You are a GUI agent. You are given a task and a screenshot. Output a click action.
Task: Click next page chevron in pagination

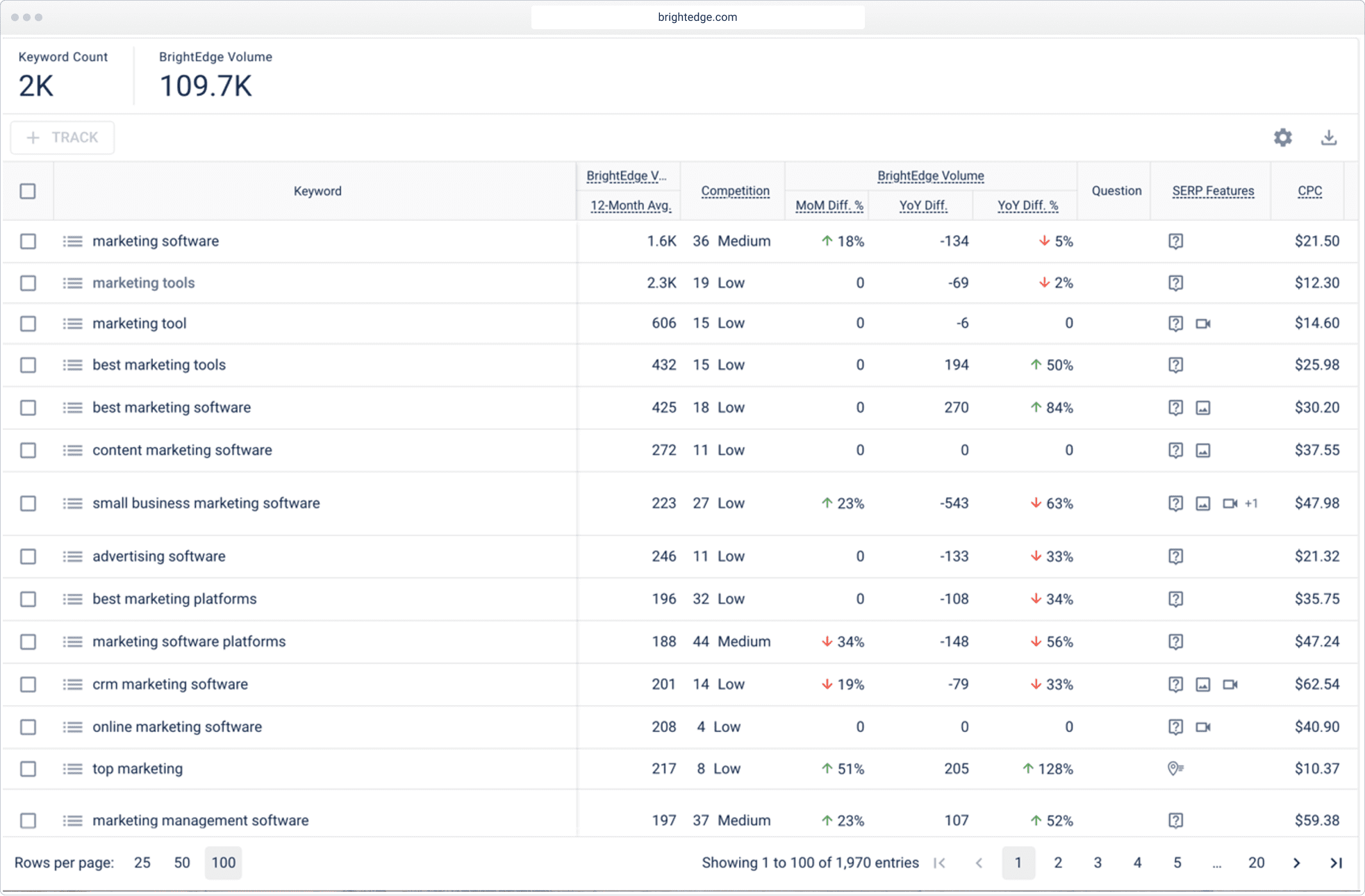tap(1296, 863)
